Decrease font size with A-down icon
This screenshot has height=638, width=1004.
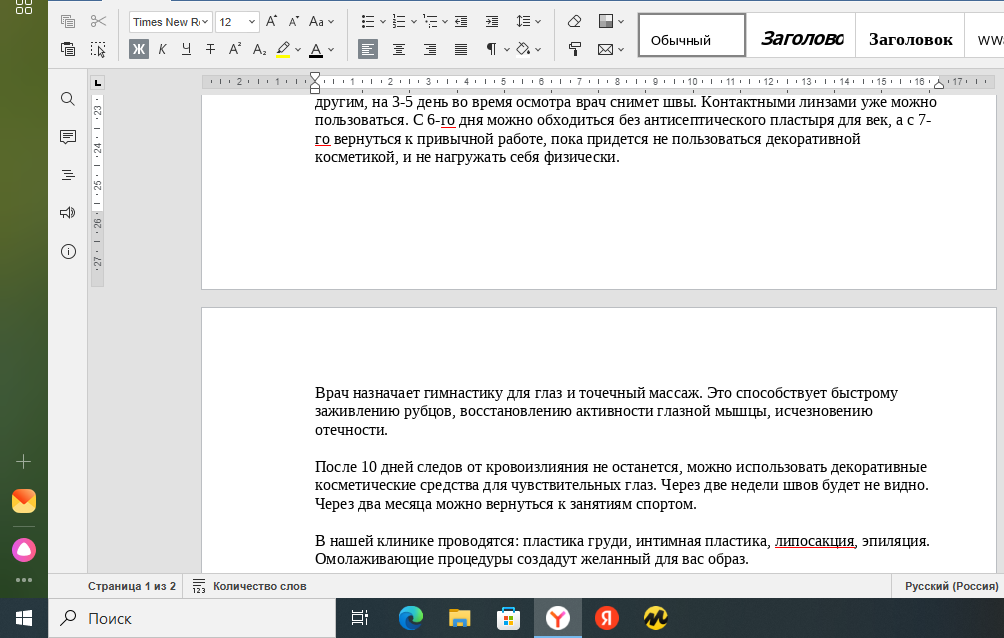coord(293,22)
